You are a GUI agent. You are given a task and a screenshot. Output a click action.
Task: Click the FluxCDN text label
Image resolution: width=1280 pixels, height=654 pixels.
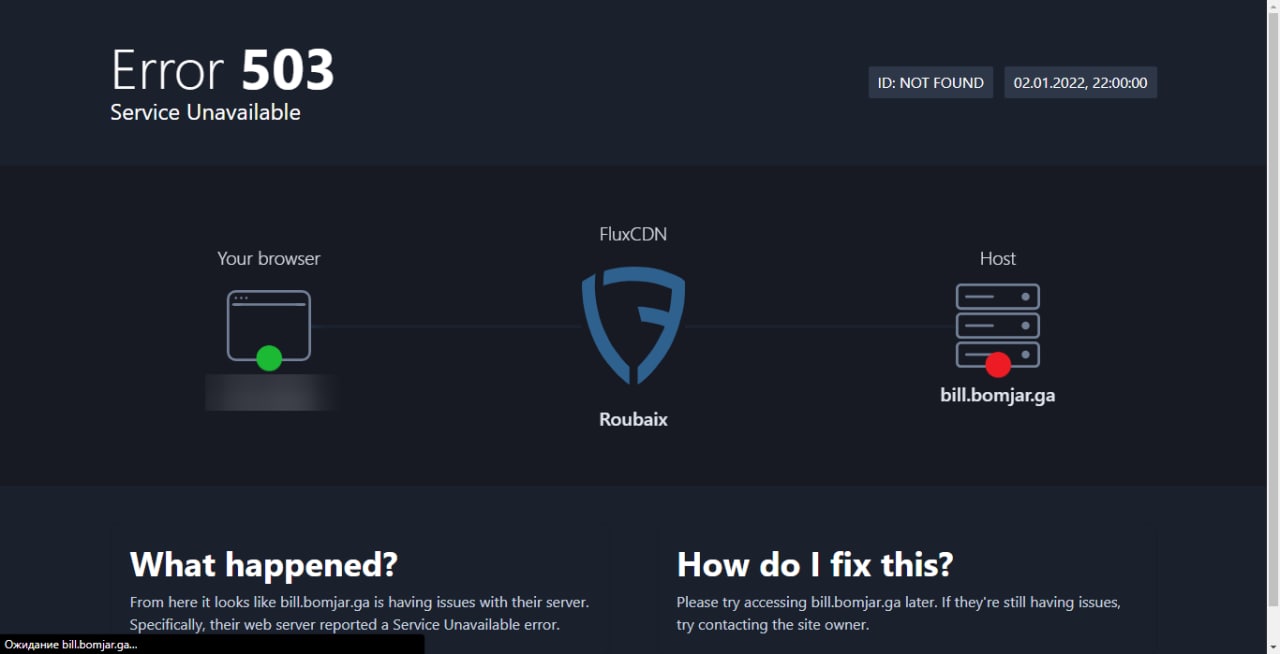click(633, 234)
